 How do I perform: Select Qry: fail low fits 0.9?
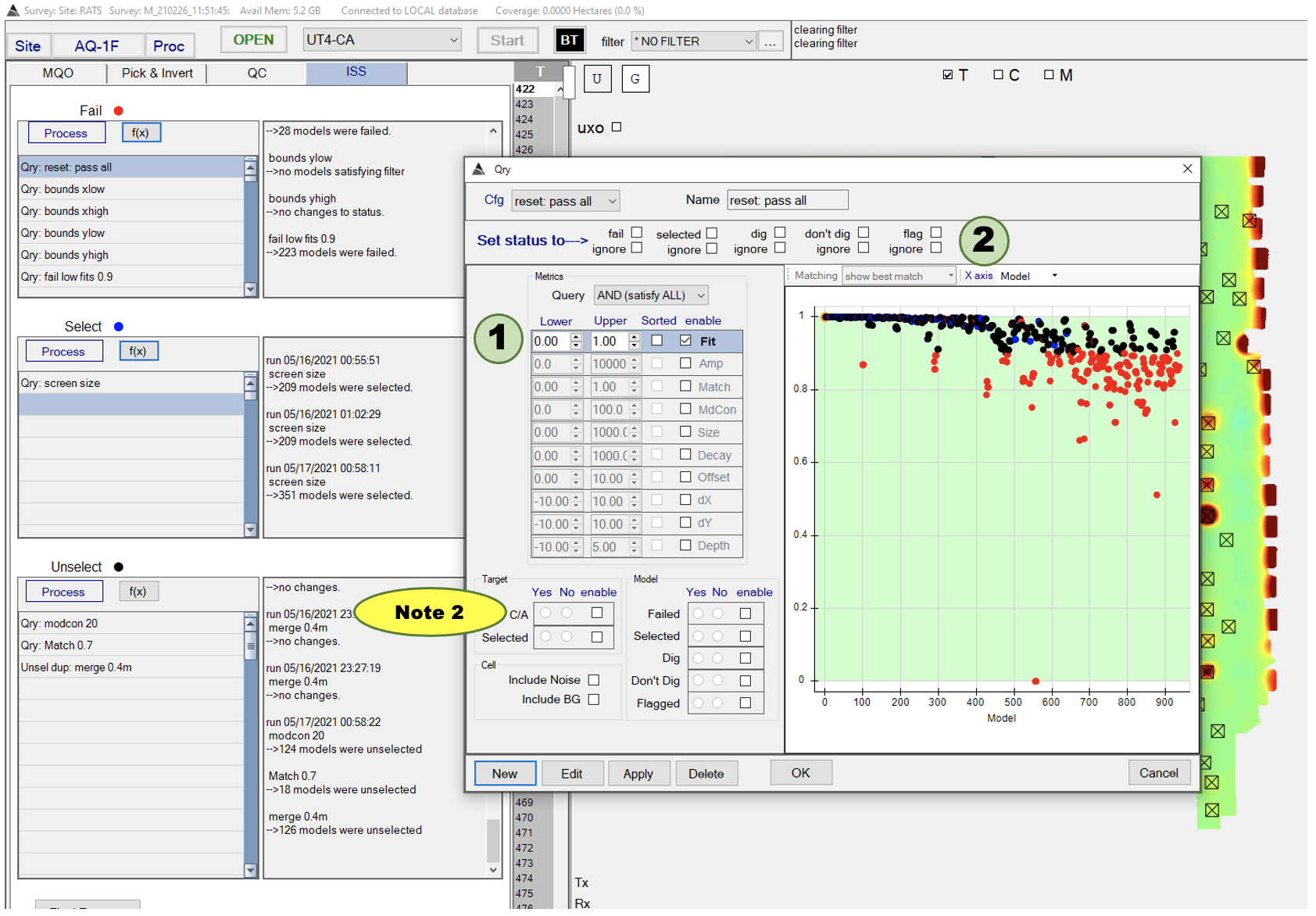click(x=131, y=277)
